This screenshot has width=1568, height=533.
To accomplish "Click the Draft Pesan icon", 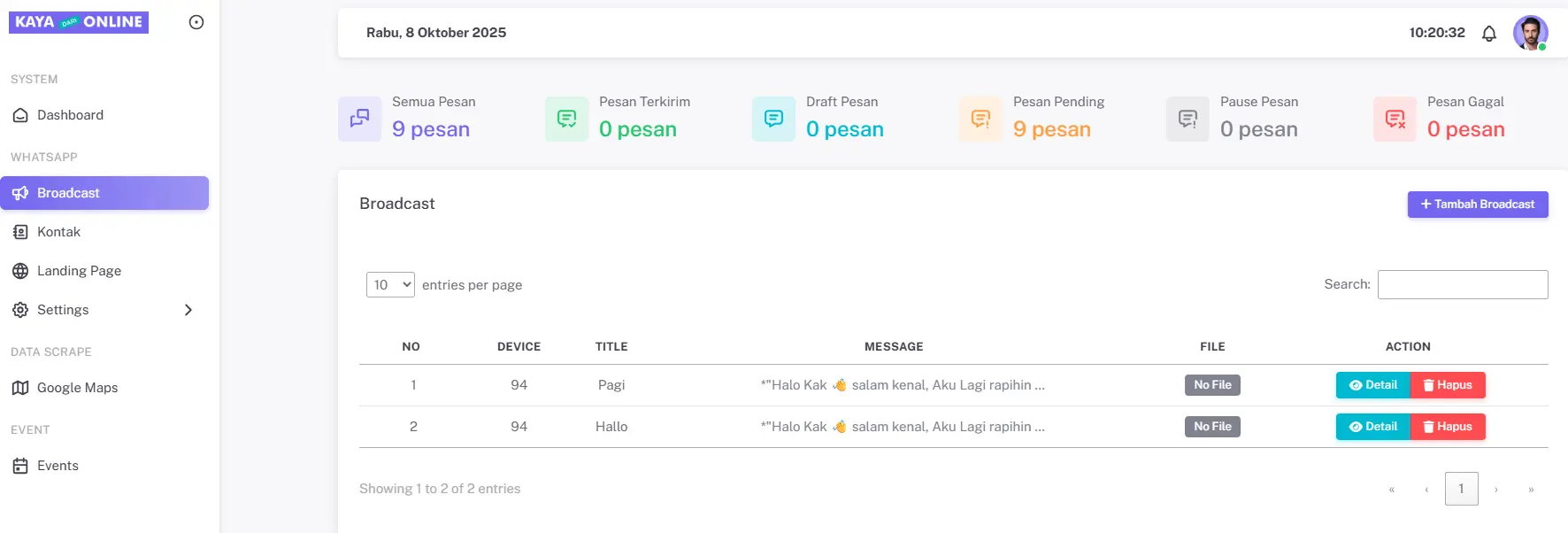I will pyautogui.click(x=773, y=119).
